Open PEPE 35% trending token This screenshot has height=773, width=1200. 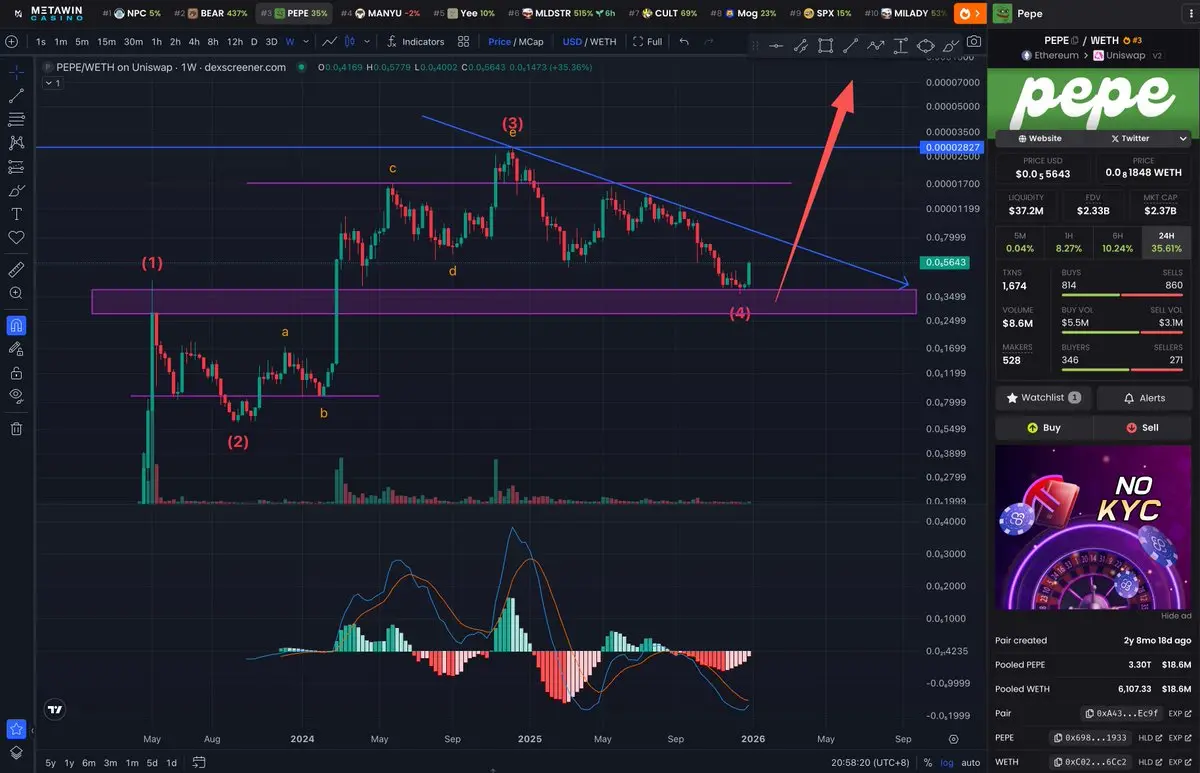[x=293, y=13]
